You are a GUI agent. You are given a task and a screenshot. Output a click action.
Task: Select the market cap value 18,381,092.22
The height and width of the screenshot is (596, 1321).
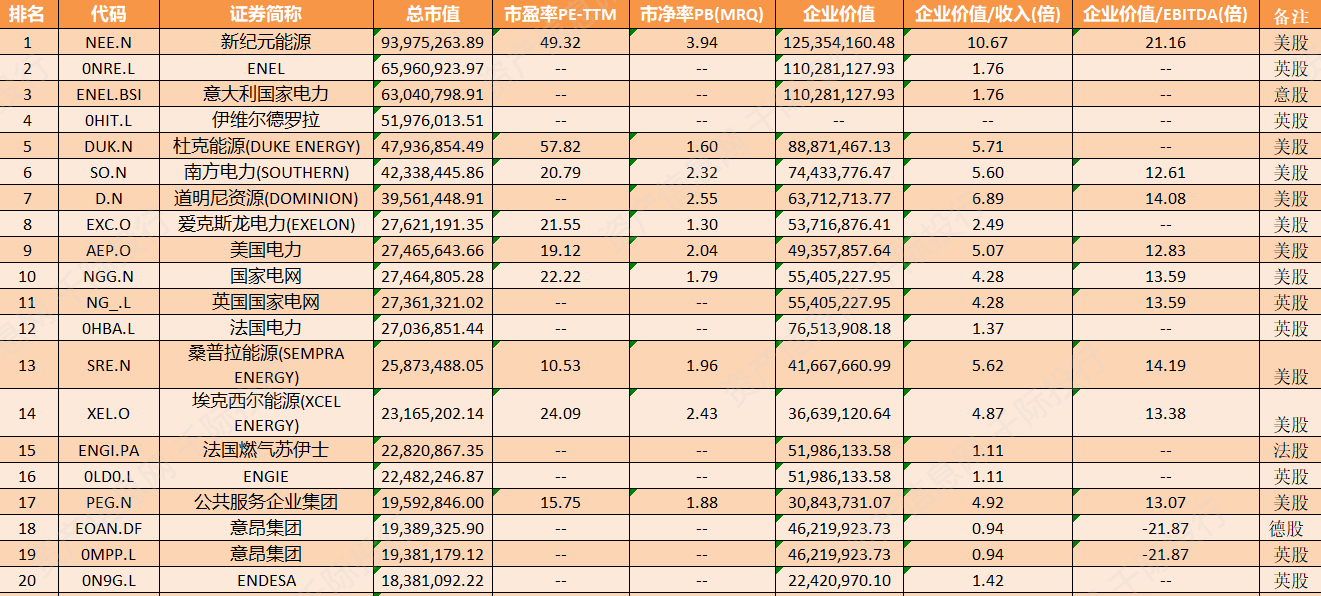point(433,580)
